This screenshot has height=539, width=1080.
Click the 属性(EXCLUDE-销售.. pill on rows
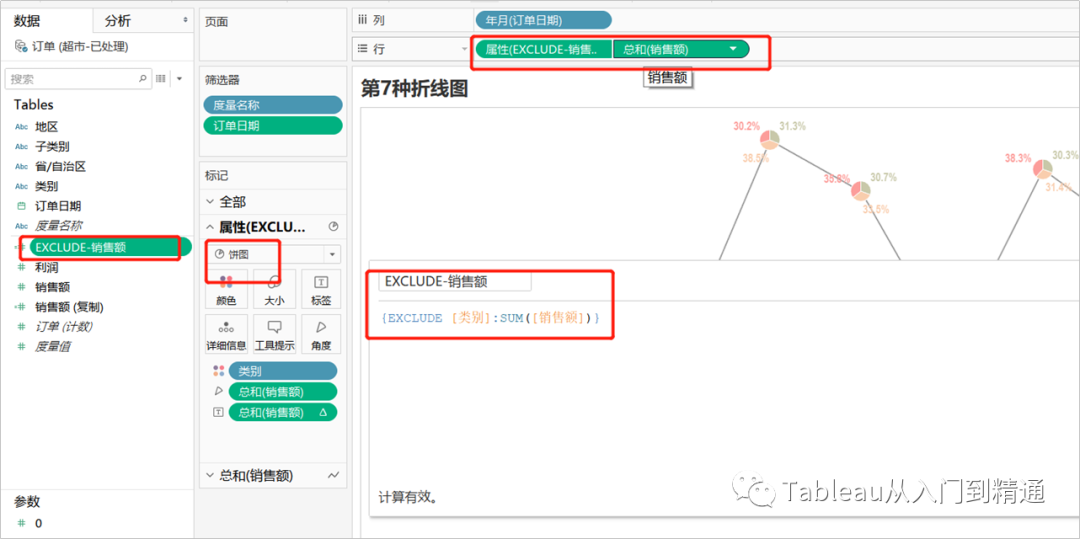coord(544,49)
